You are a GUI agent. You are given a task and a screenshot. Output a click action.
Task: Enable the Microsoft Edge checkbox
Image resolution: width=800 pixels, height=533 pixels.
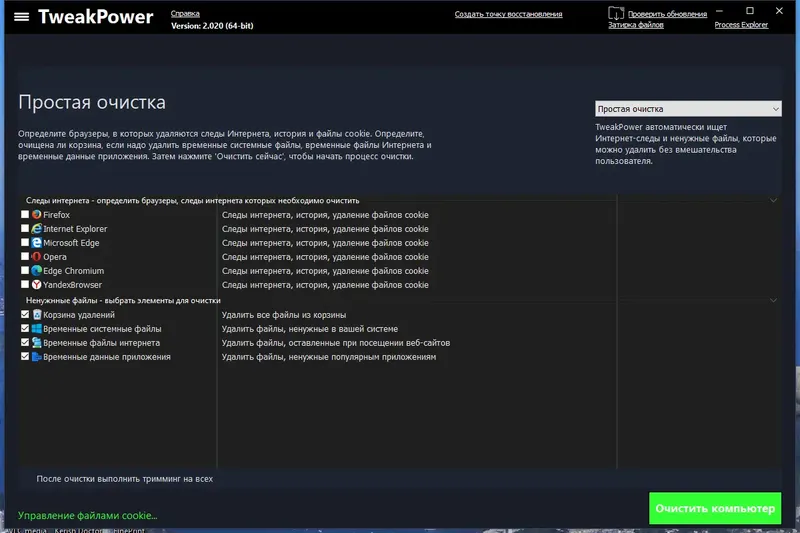pyautogui.click(x=24, y=242)
